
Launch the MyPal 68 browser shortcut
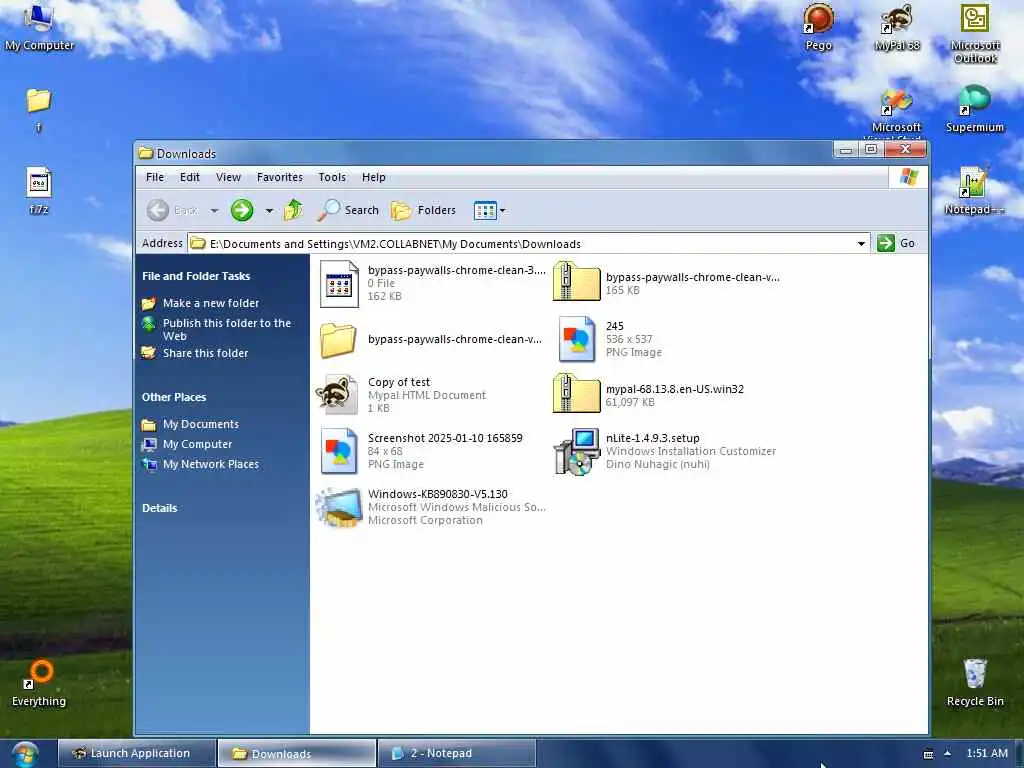point(896,27)
